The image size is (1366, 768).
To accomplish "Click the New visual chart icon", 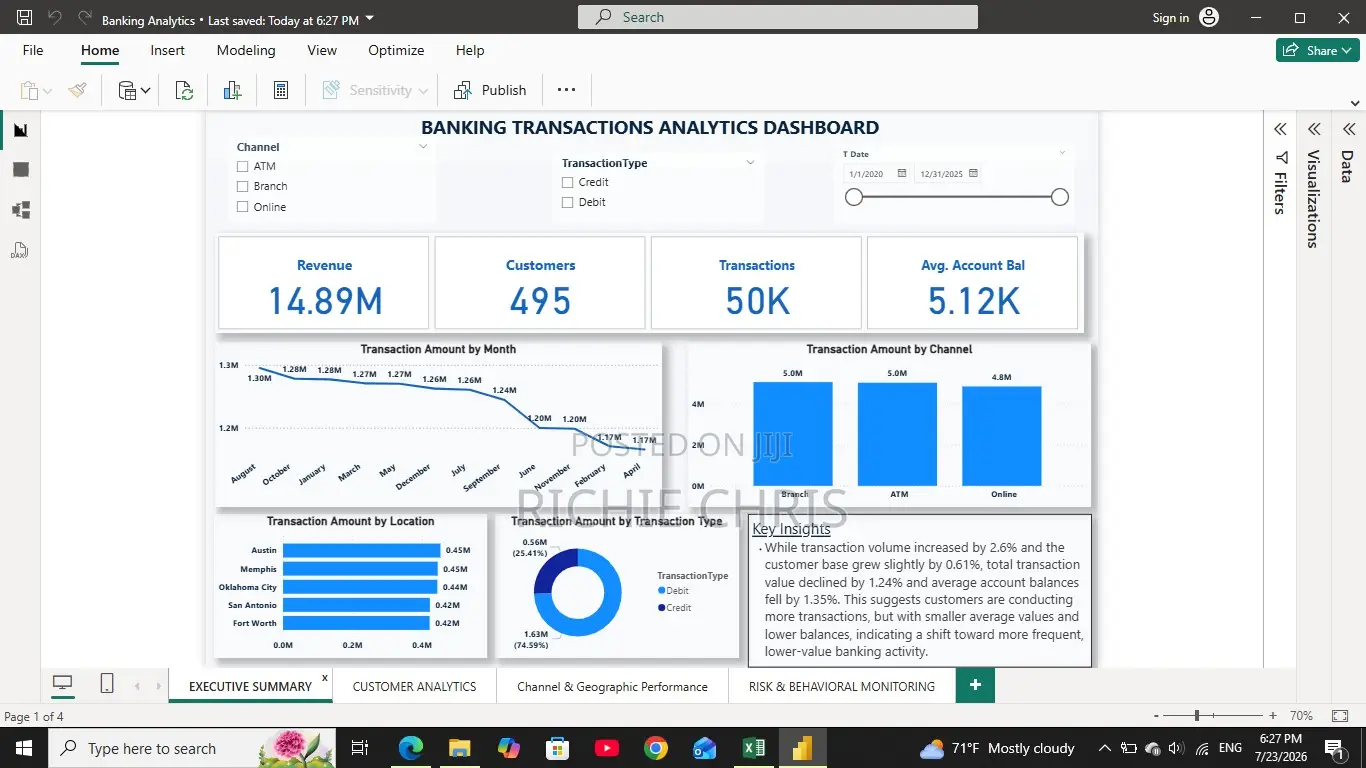I will click(x=233, y=91).
